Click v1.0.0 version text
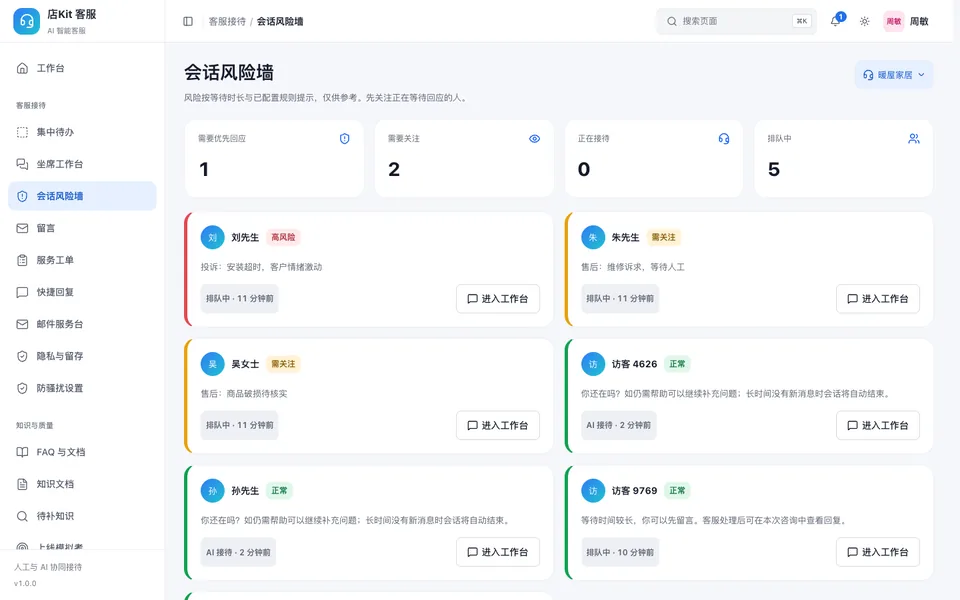960x600 pixels. 25,583
